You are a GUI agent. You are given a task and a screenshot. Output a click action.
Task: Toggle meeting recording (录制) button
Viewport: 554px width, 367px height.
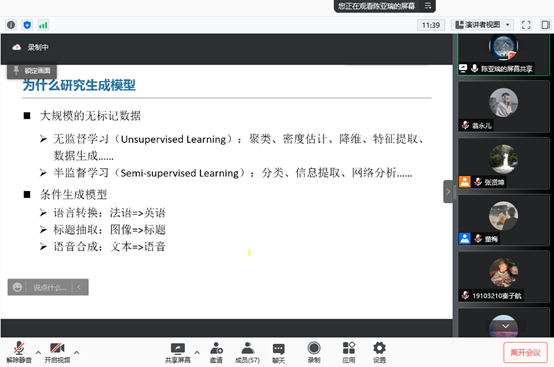click(314, 353)
